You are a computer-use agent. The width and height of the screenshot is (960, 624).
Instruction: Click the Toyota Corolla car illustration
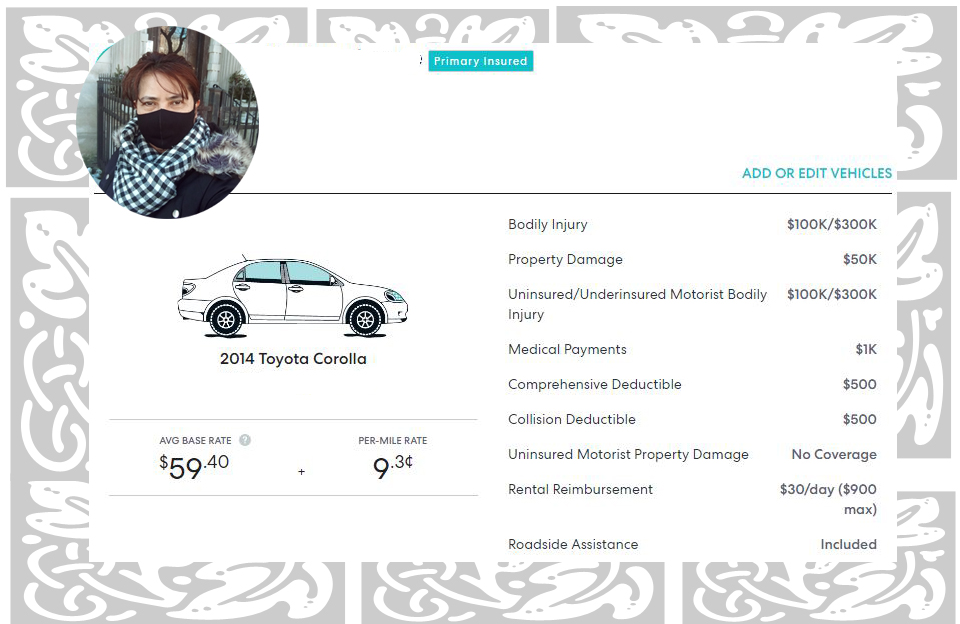point(293,296)
